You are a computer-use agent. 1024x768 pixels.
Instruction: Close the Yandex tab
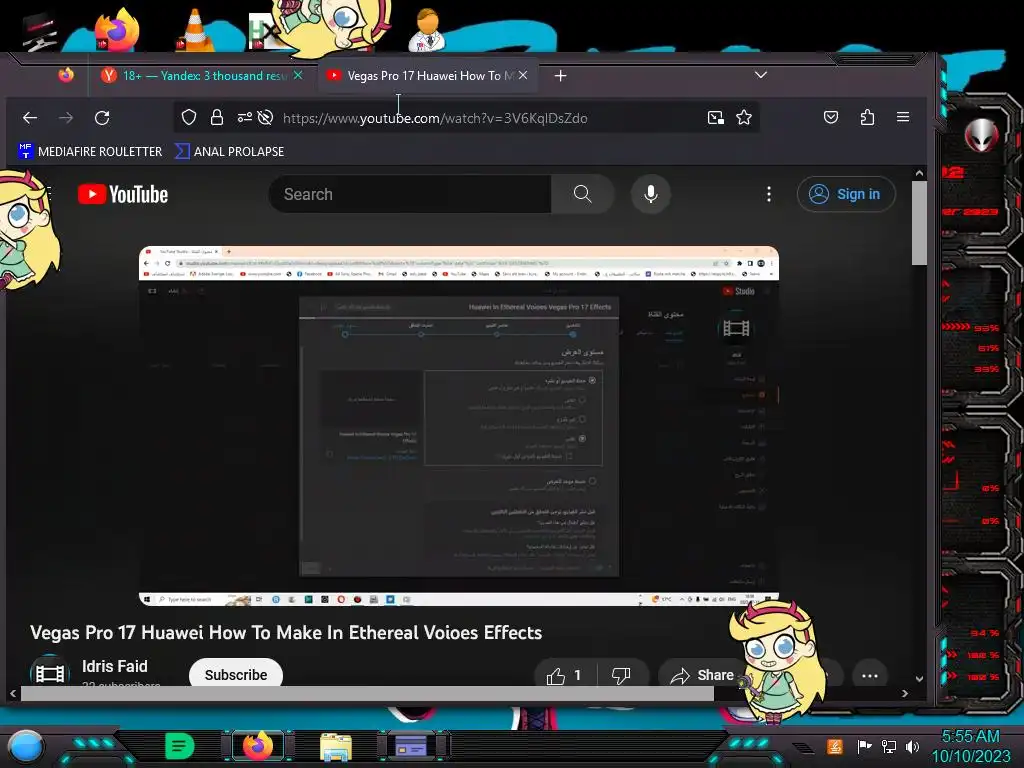[x=298, y=76]
